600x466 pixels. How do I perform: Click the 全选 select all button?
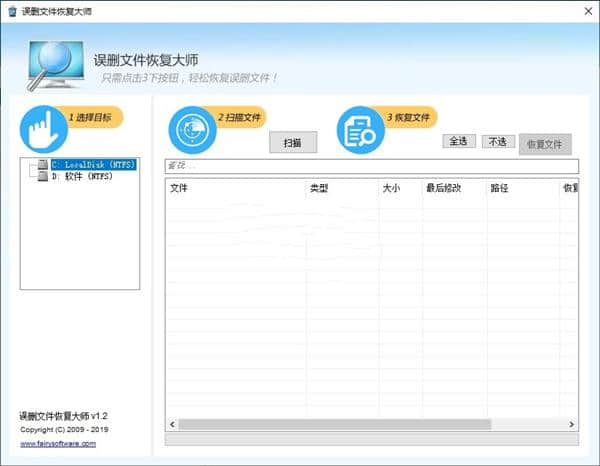(459, 141)
